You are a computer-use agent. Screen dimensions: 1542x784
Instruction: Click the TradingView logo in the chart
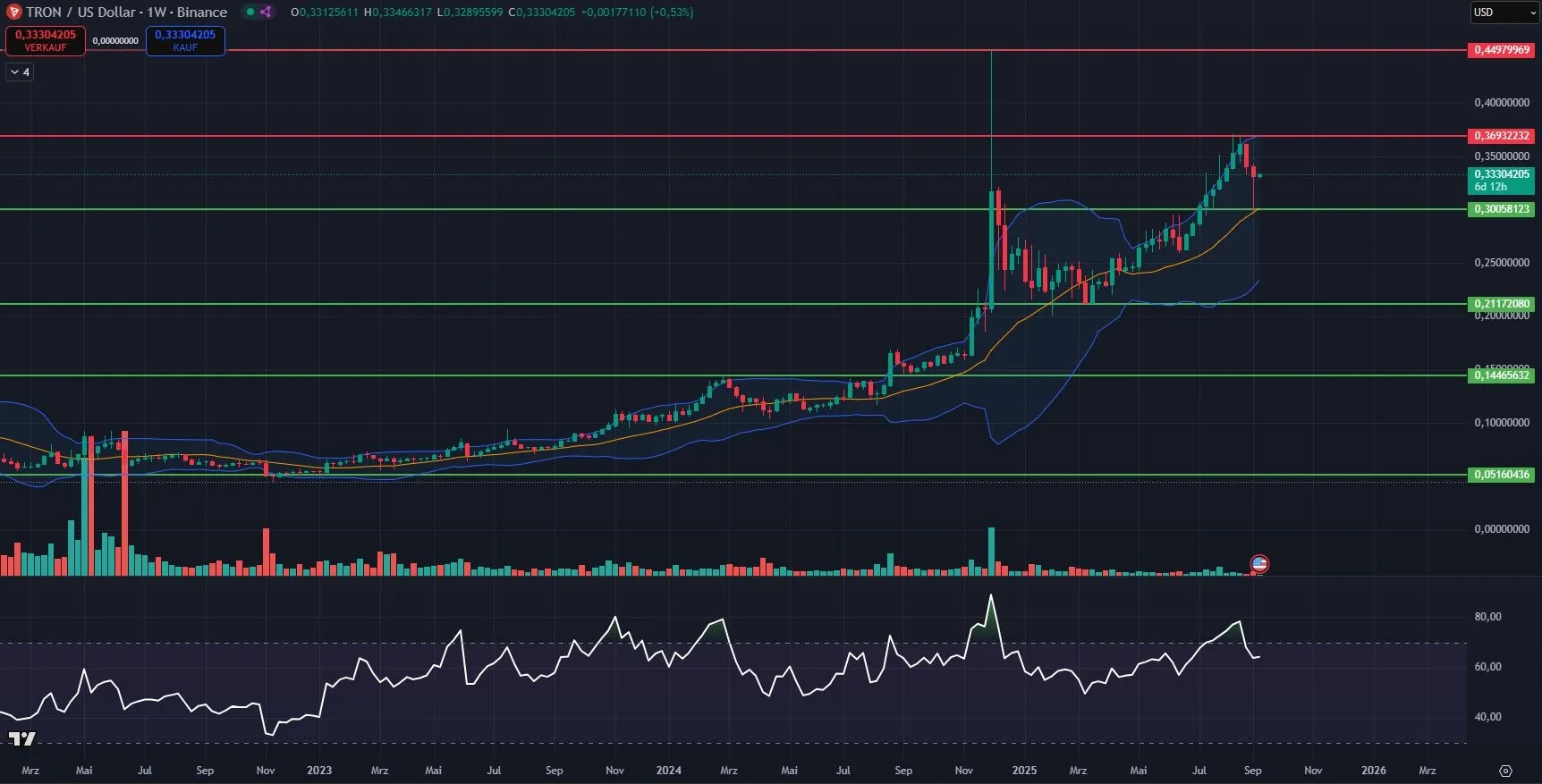22,738
